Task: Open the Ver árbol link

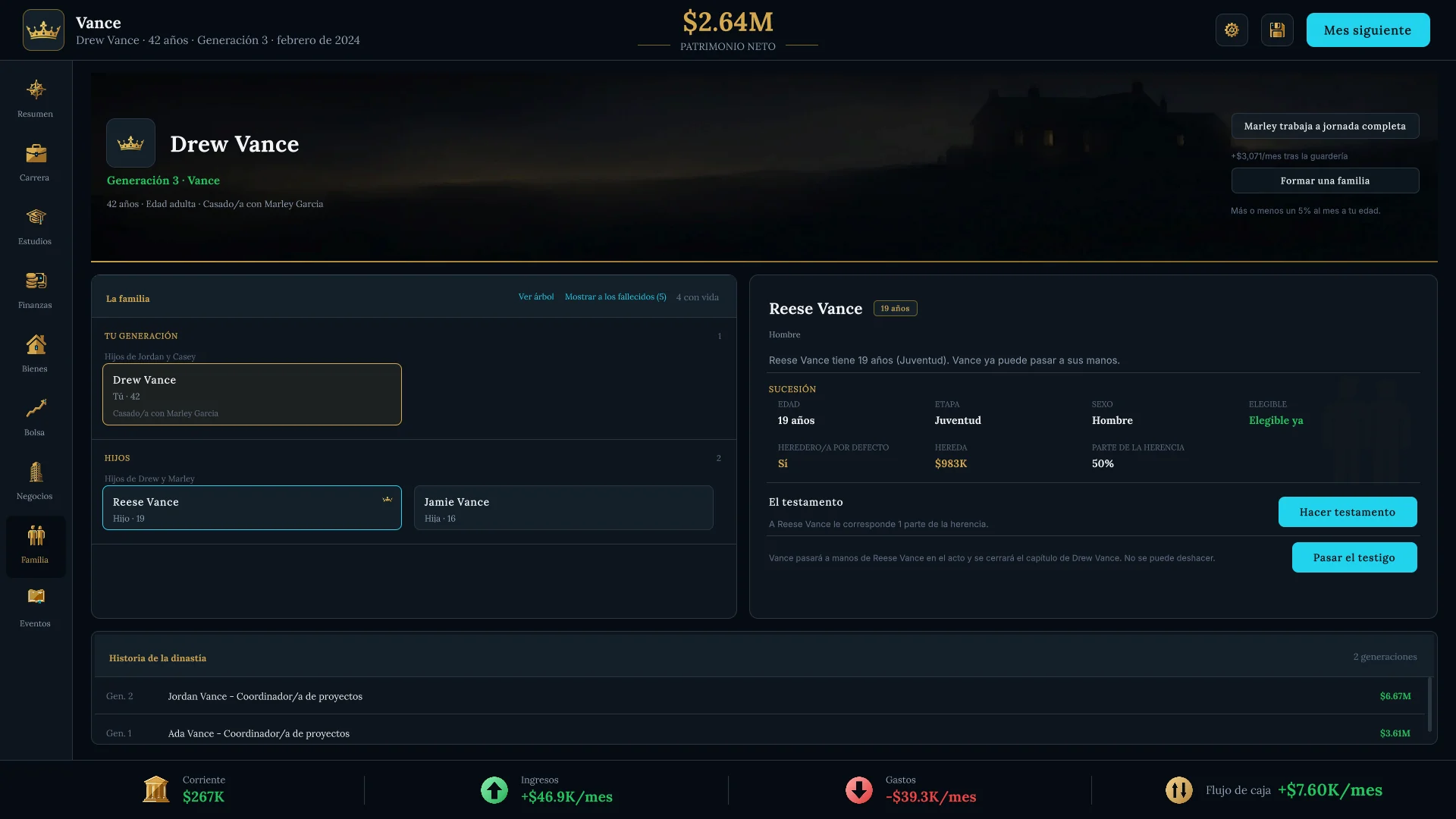Action: point(536,297)
